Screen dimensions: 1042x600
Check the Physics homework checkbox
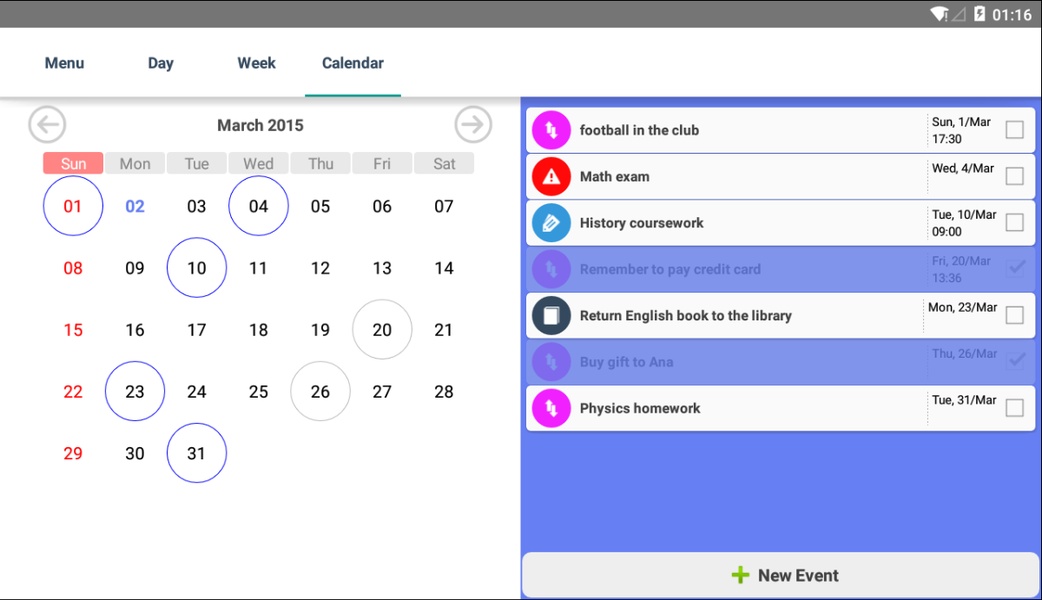(x=1015, y=407)
